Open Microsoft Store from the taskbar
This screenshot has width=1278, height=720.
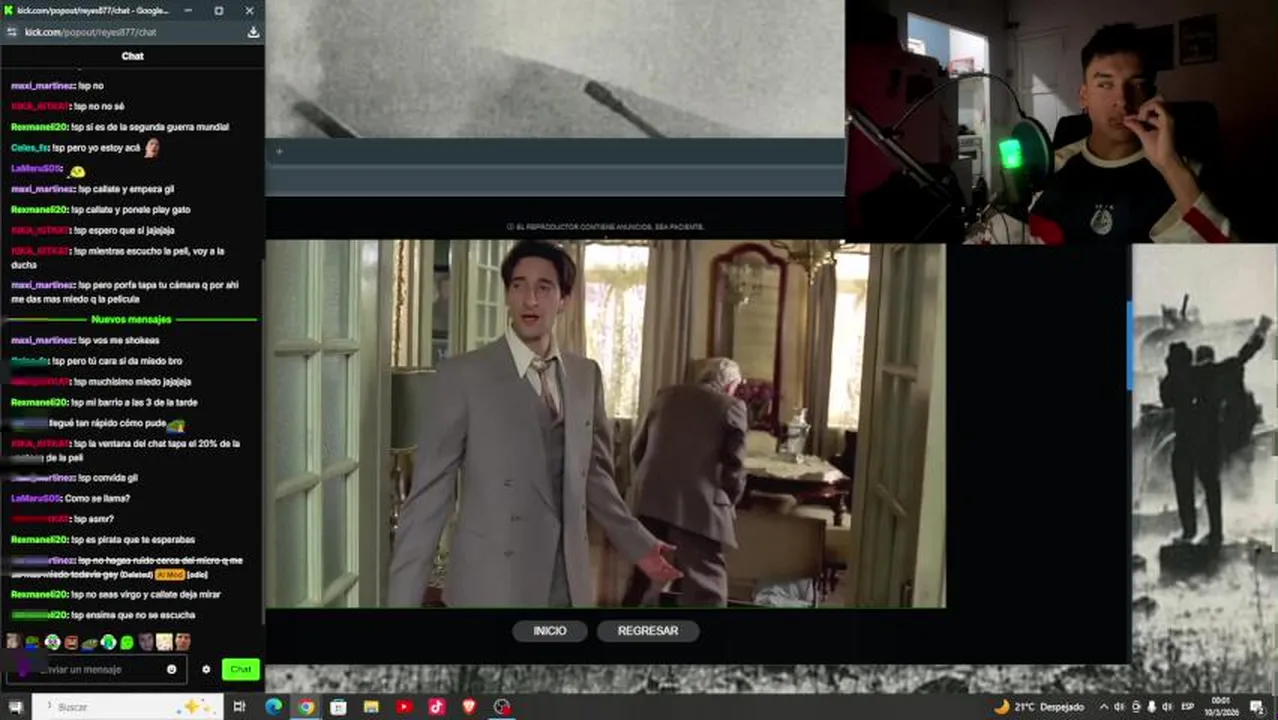[x=339, y=707]
